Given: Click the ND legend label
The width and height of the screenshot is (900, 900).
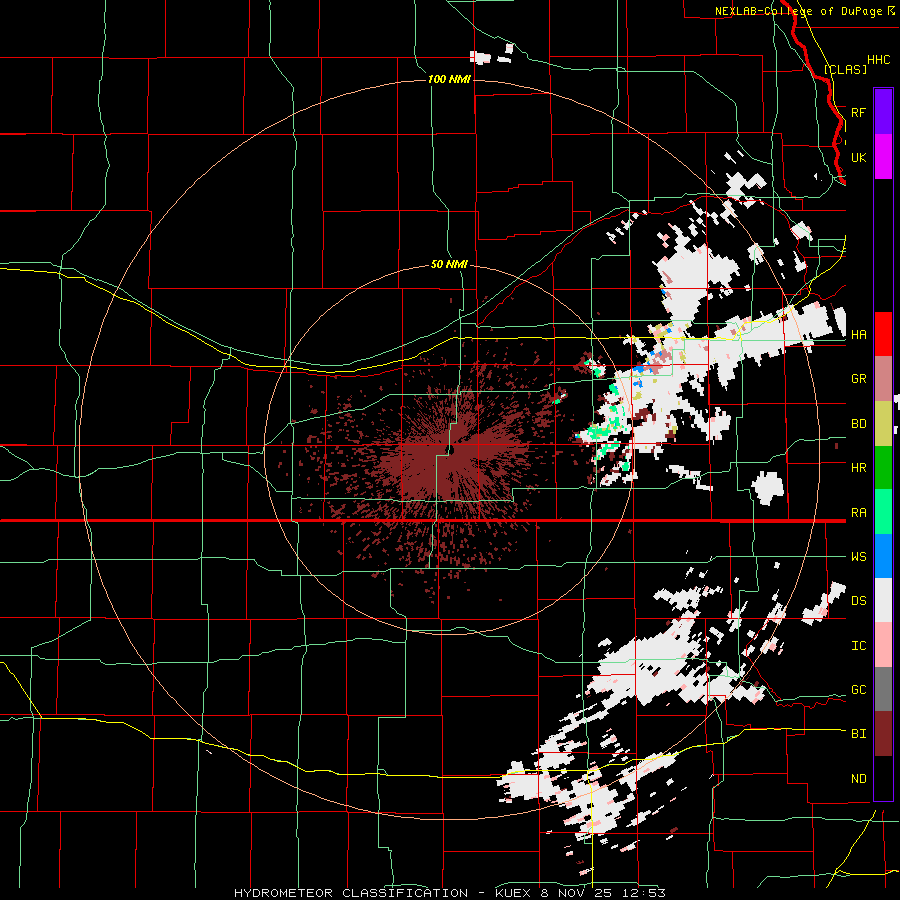Looking at the screenshot, I should point(858,779).
